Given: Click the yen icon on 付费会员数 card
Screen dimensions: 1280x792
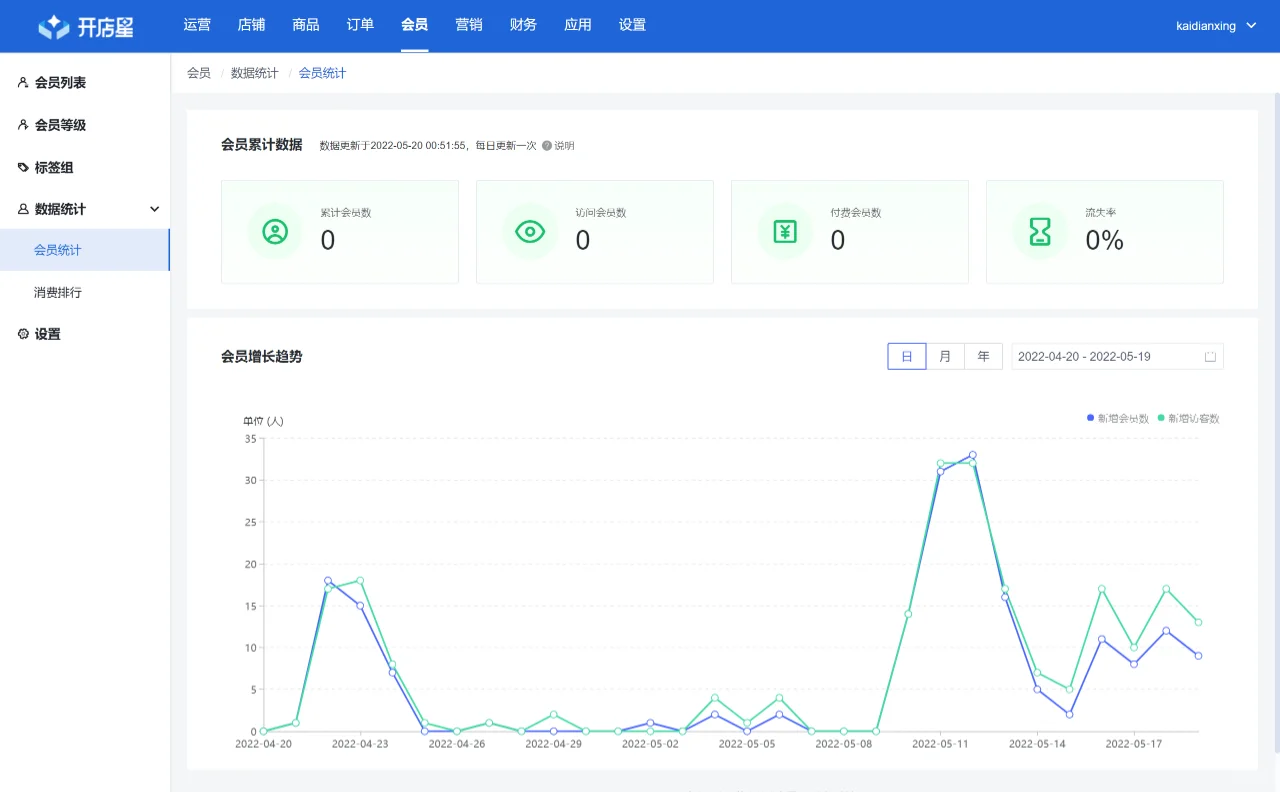Looking at the screenshot, I should (x=785, y=231).
